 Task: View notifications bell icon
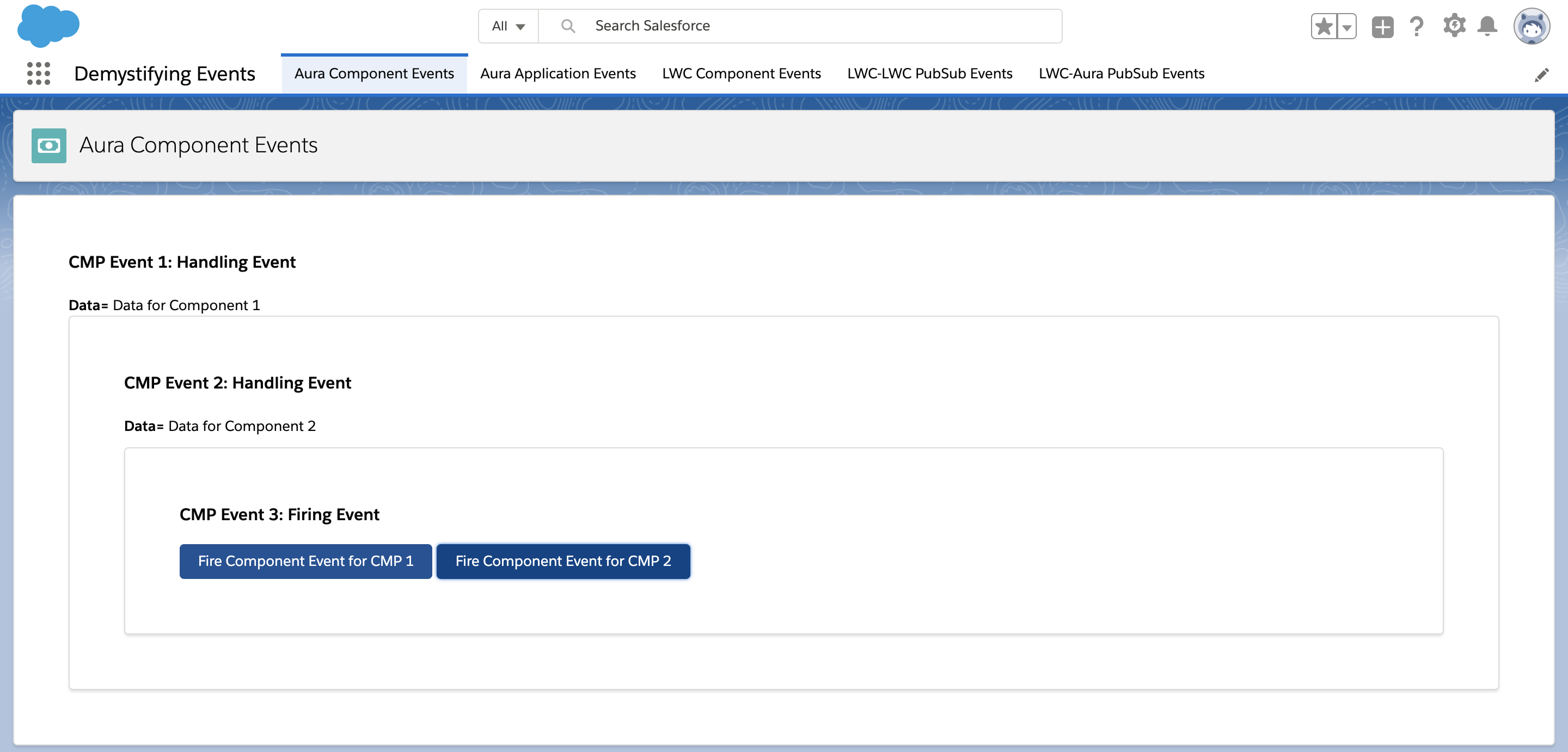[1487, 26]
